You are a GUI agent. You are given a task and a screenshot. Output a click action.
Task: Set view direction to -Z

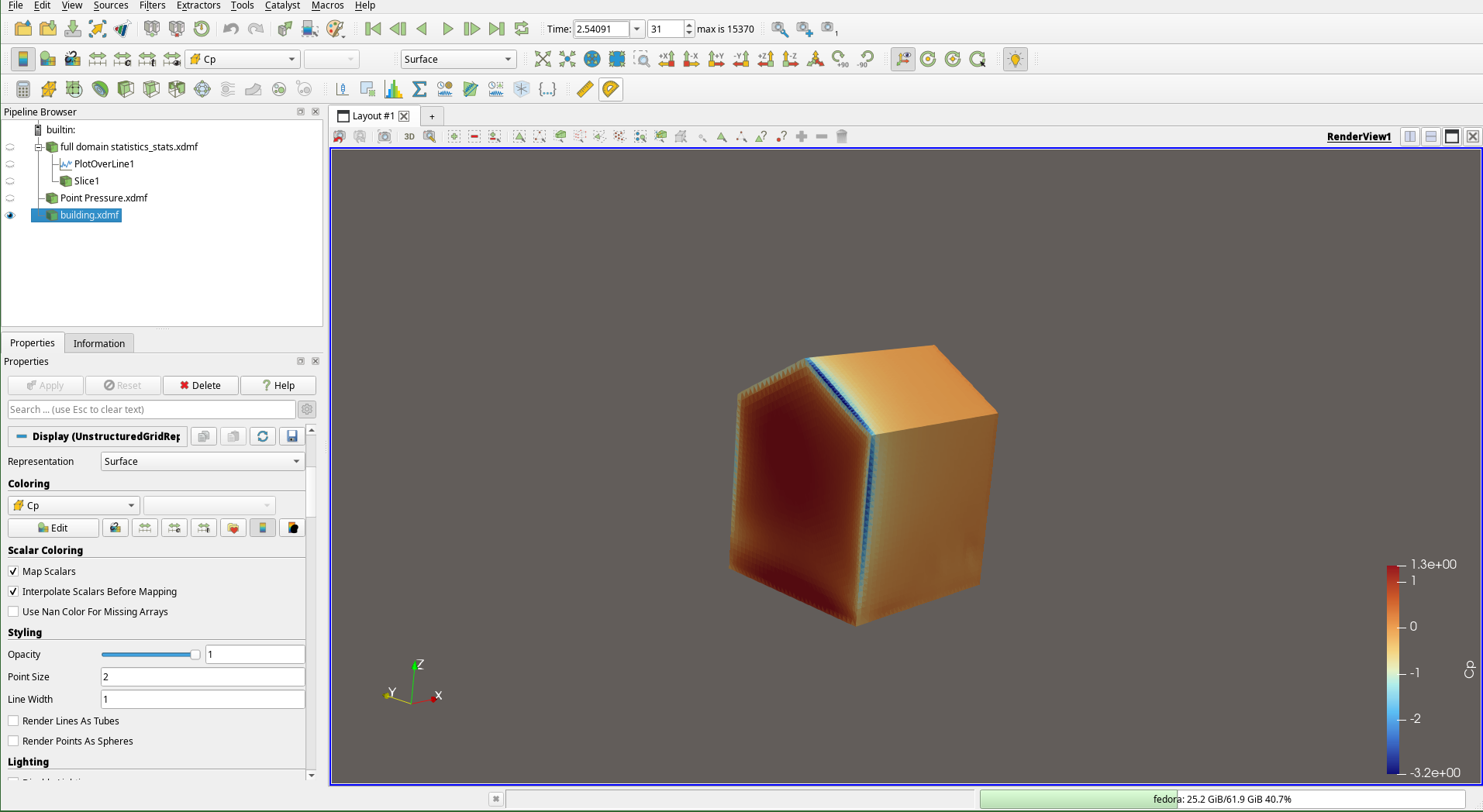point(790,59)
